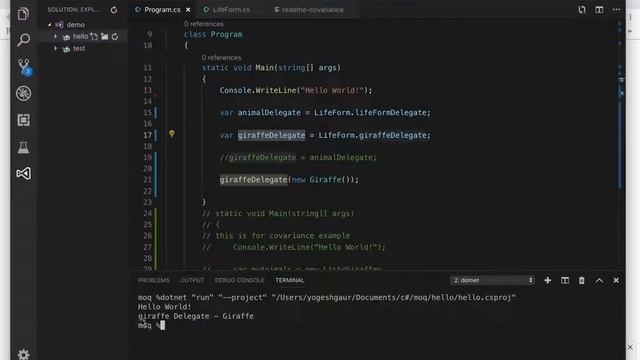Screen dimensions: 640x360
Task: Open the Manage gear settings
Action: coord(23,354)
